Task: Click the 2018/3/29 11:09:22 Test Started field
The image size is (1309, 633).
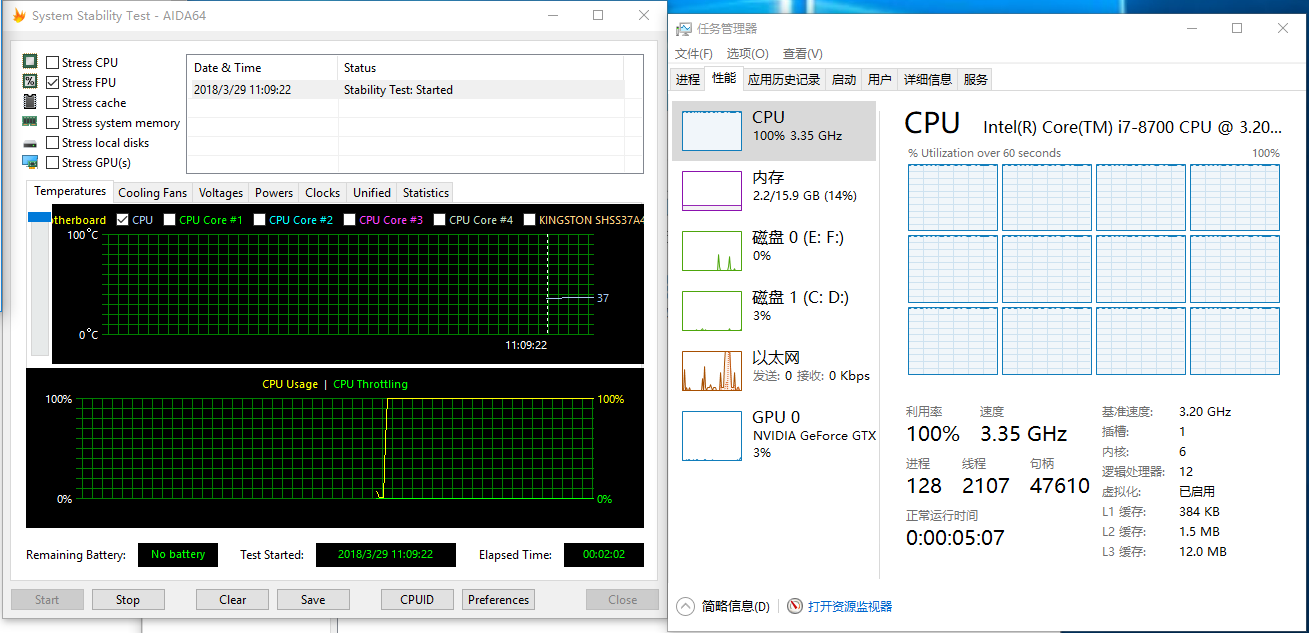Action: [x=386, y=554]
